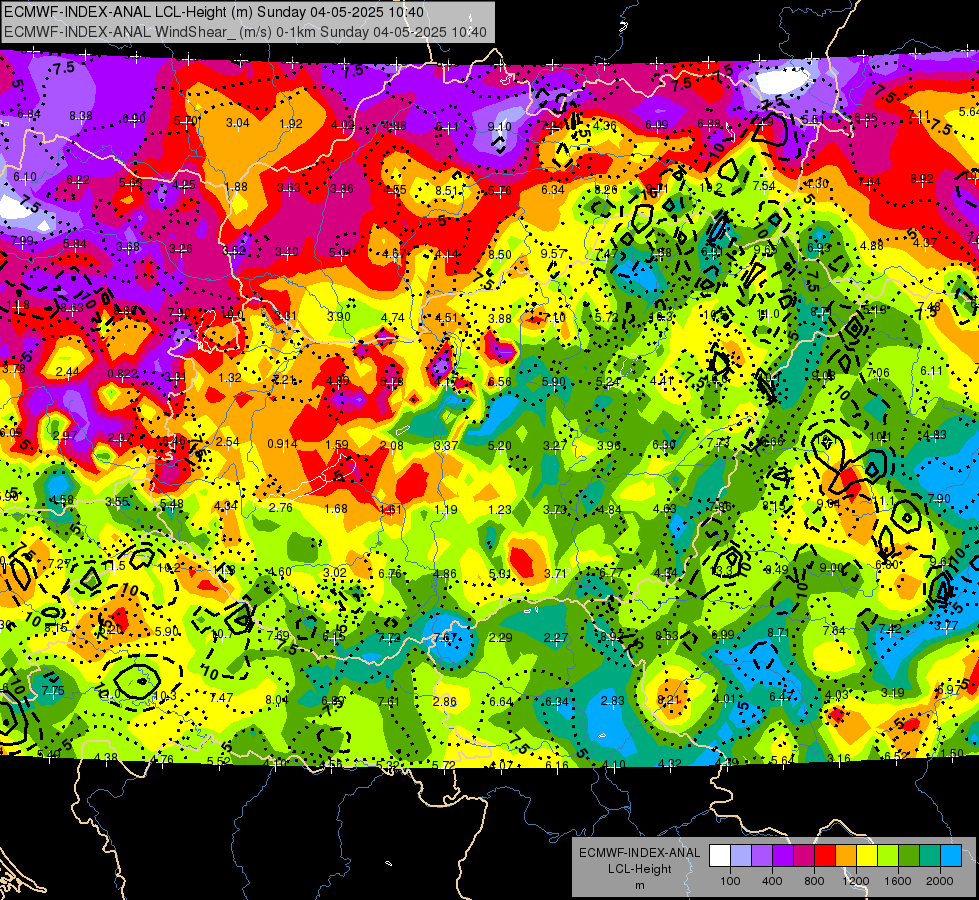Screen dimensions: 979x900
Task: Click the grid value 2.86
Action: coord(445,701)
